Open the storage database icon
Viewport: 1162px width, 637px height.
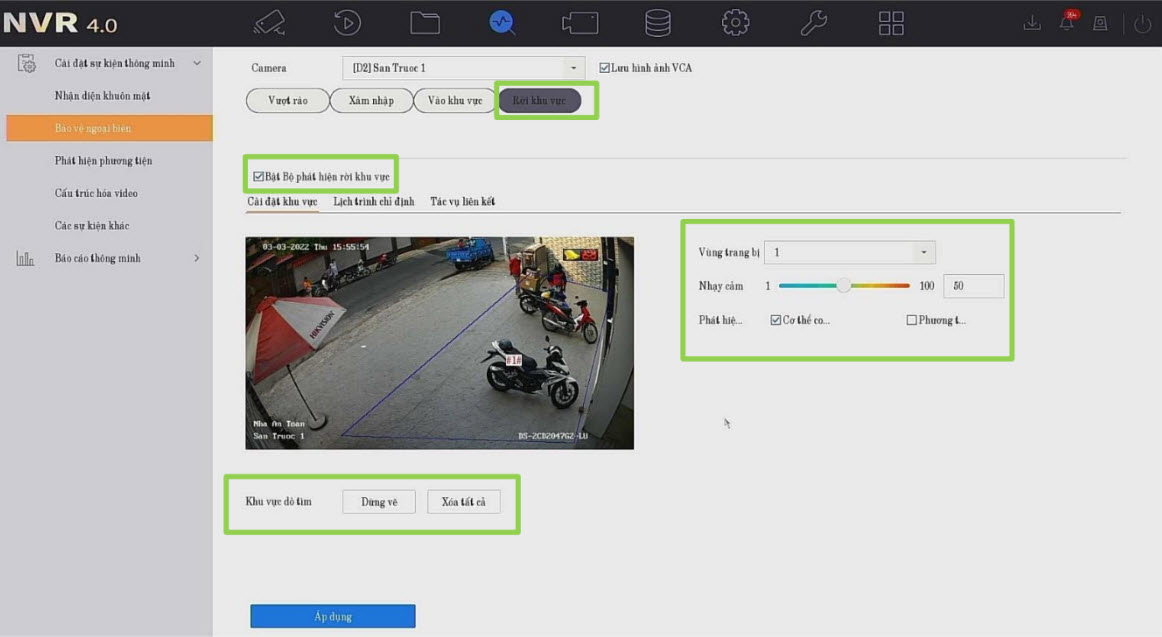click(x=658, y=22)
